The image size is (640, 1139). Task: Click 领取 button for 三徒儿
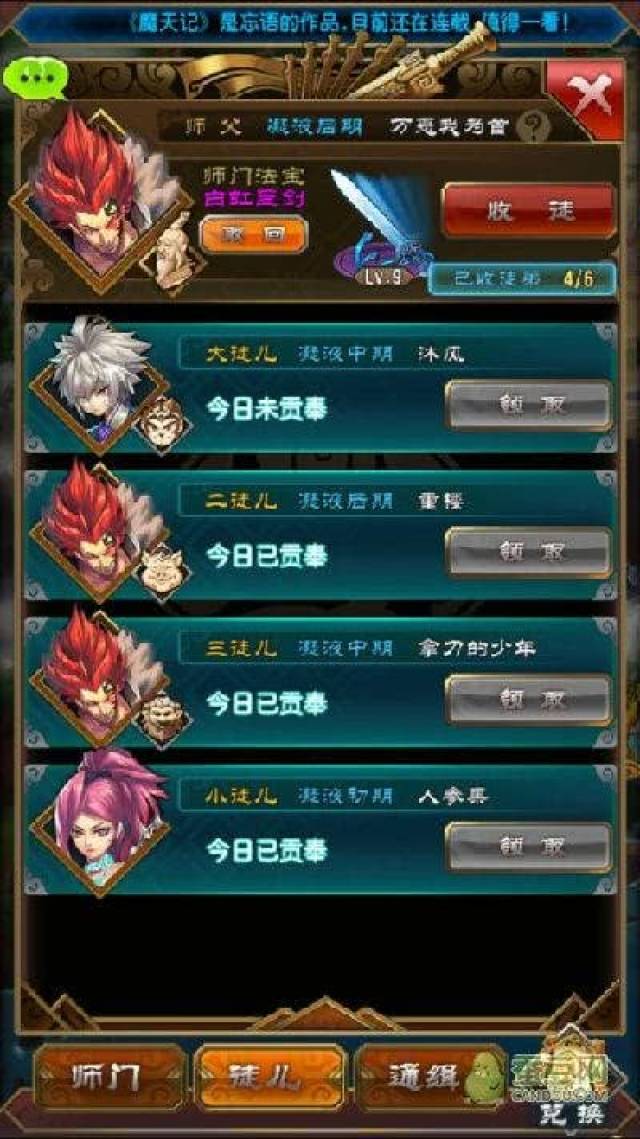tap(527, 700)
